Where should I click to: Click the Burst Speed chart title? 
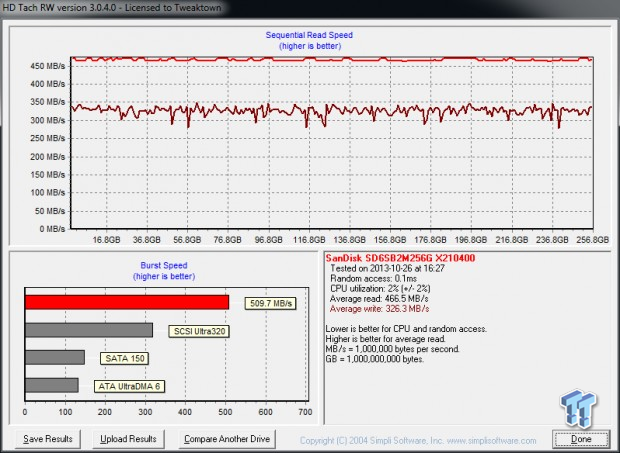(x=164, y=265)
